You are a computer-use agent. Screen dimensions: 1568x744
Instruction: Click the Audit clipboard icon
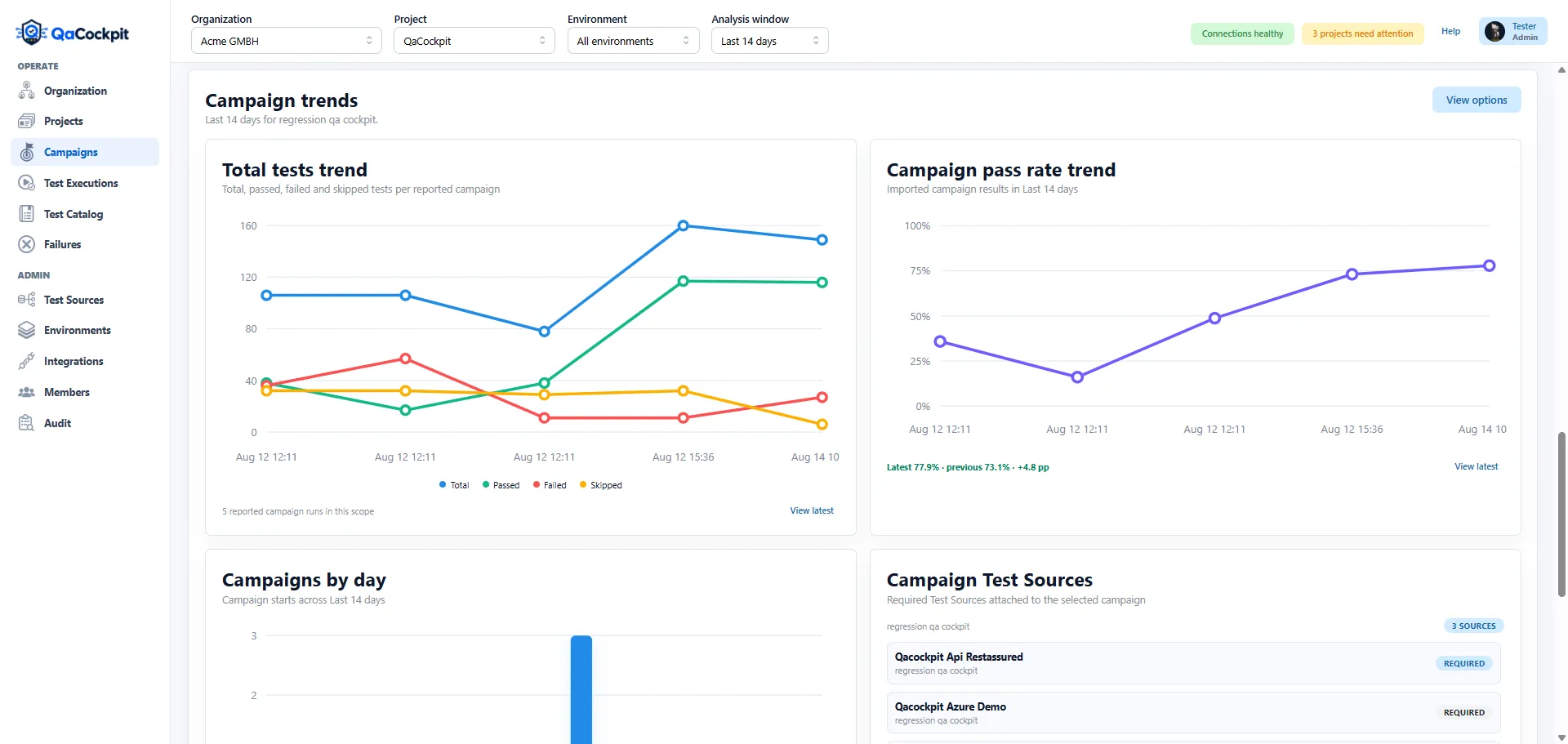[x=27, y=423]
